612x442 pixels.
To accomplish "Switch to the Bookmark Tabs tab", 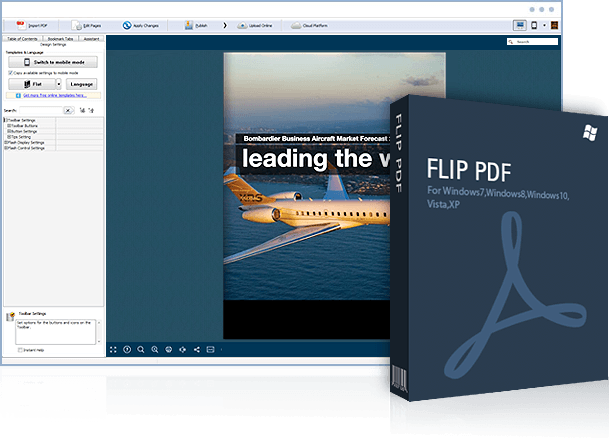I will [x=60, y=39].
